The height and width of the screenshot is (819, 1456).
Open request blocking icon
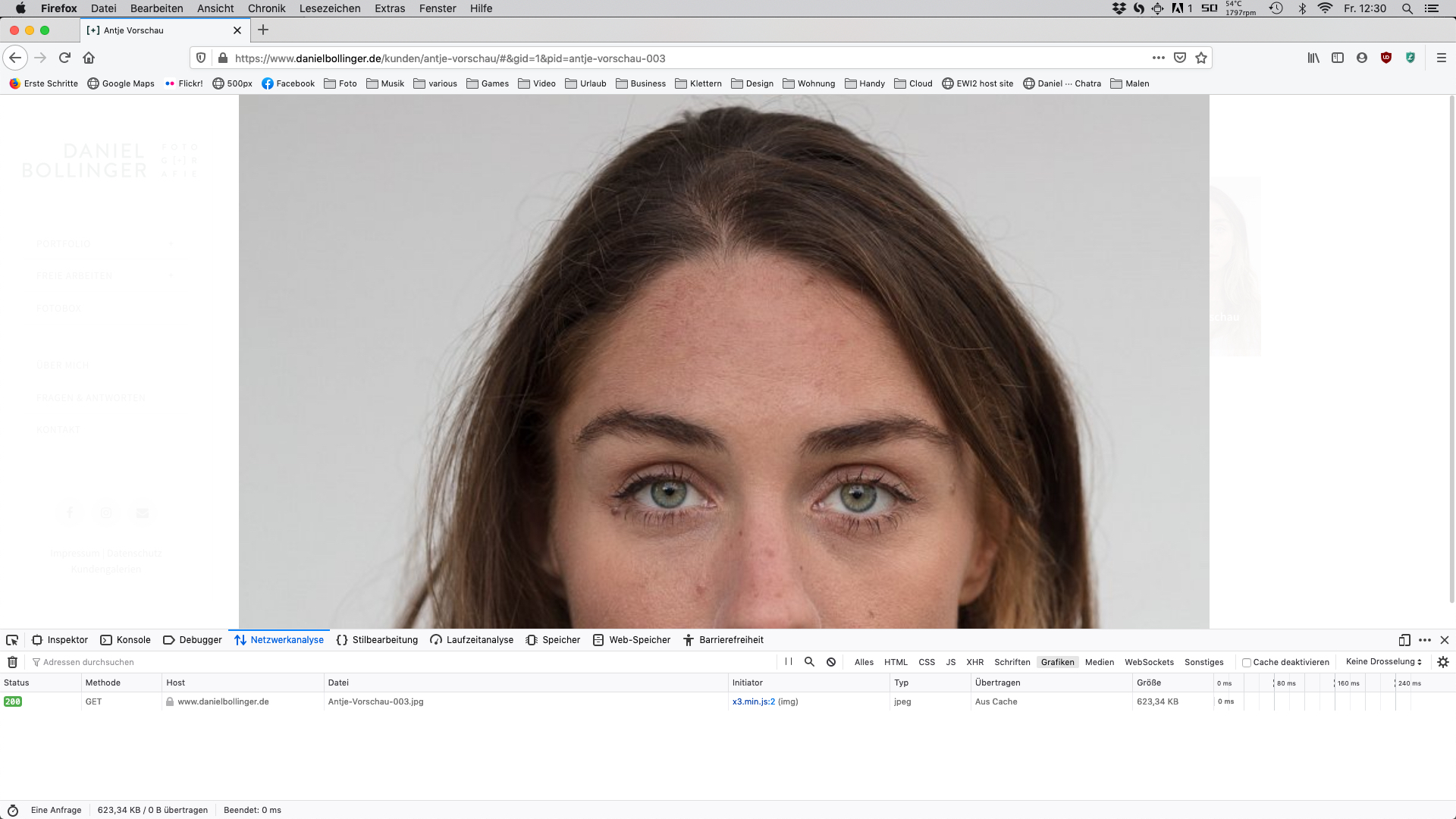[831, 662]
